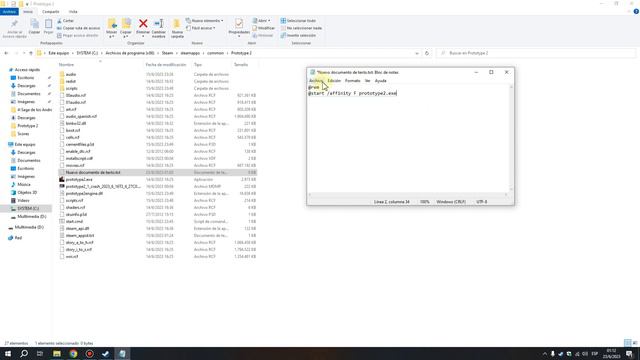Sort by Nombre column header
This screenshot has height=360, width=640.
[x=66, y=65]
